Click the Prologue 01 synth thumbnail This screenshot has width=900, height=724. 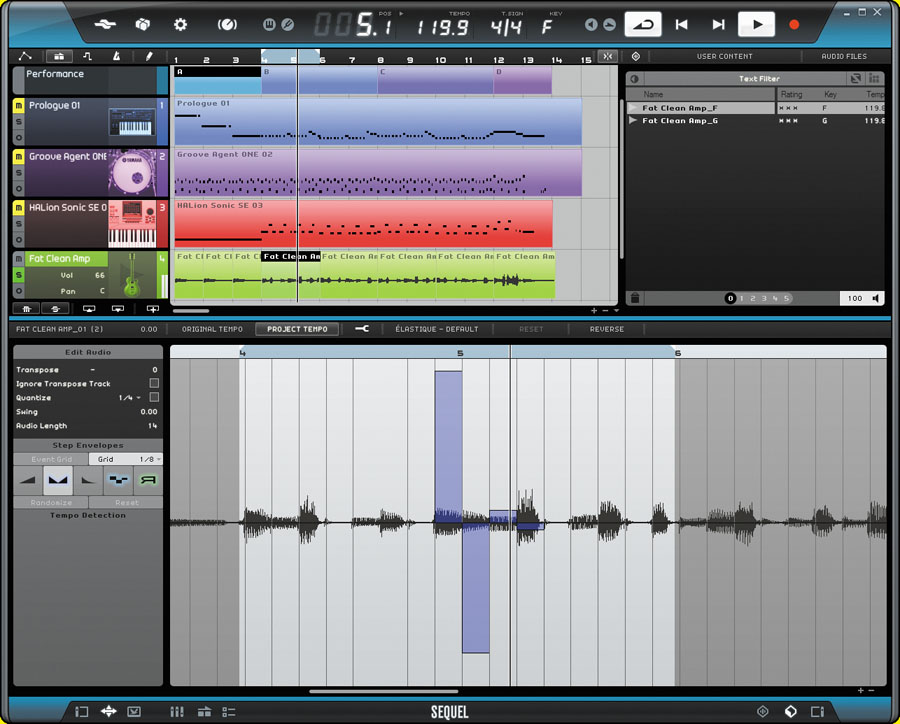point(131,121)
